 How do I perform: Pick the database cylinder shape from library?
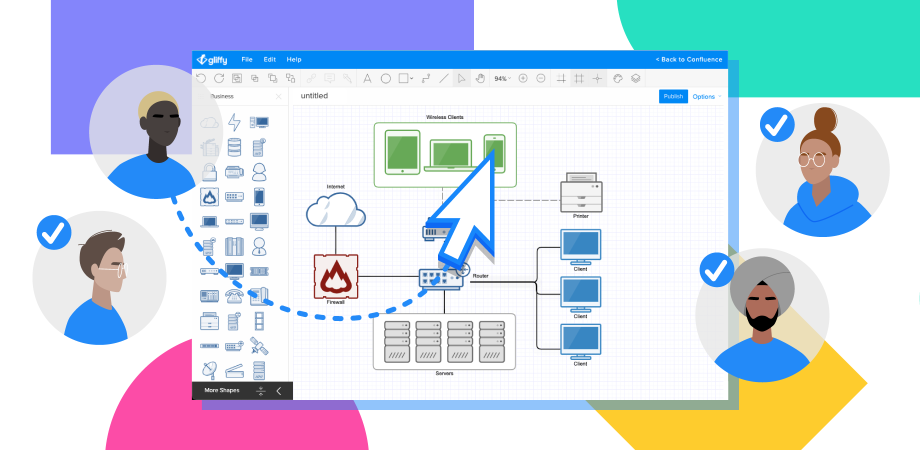point(234,147)
